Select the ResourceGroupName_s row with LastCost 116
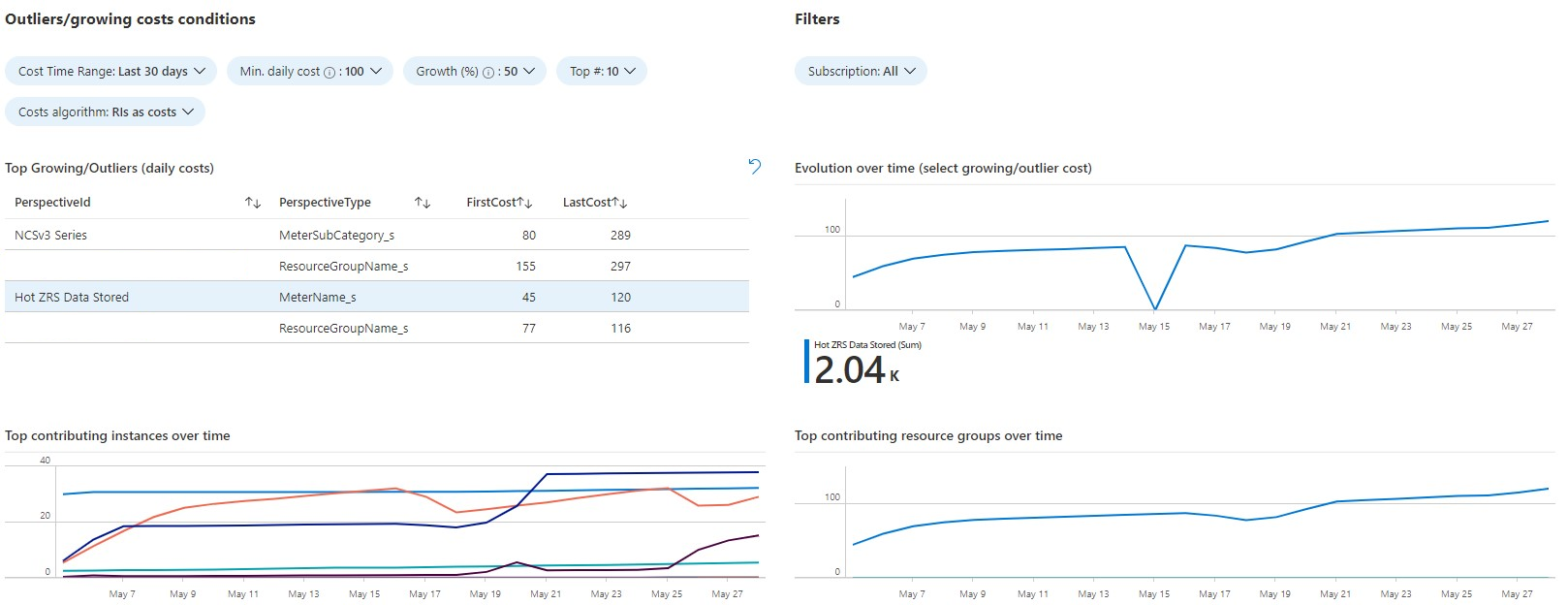Image resolution: width=1568 pixels, height=605 pixels. pos(343,328)
